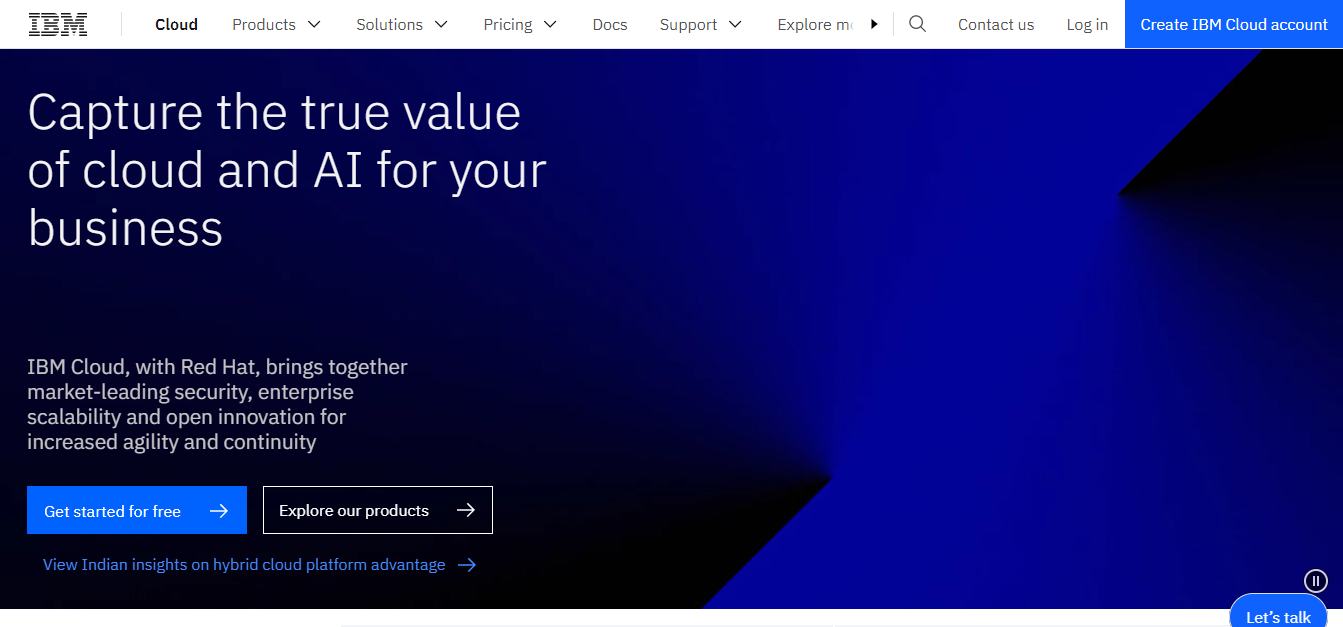Expand the Pricing dropdown
The height and width of the screenshot is (627, 1343).
pos(520,24)
